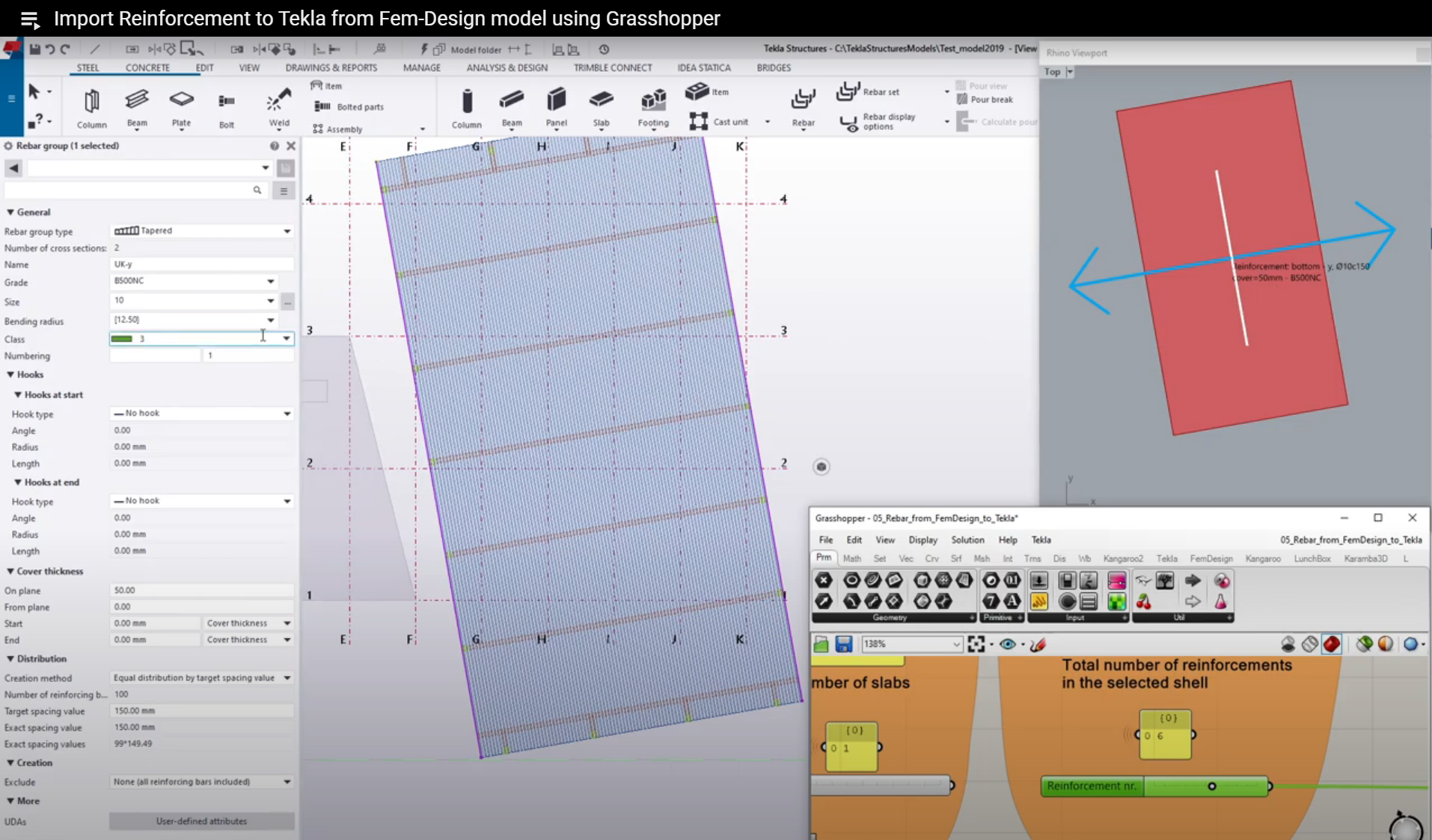Open DRAWINGS & REPORTS tab
Screen dimensions: 1432x840
pos(331,67)
